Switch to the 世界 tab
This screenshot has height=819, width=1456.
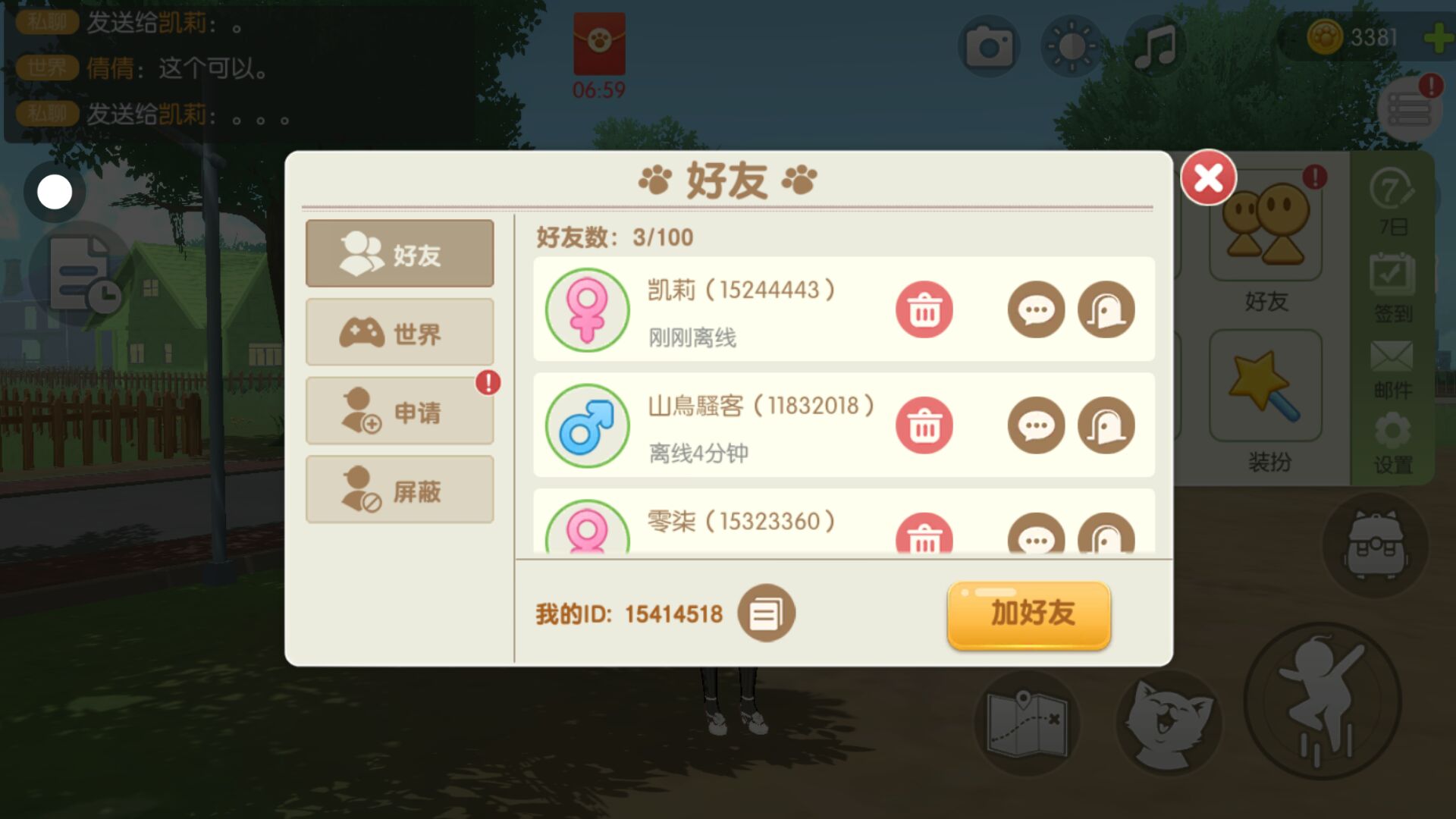point(400,332)
